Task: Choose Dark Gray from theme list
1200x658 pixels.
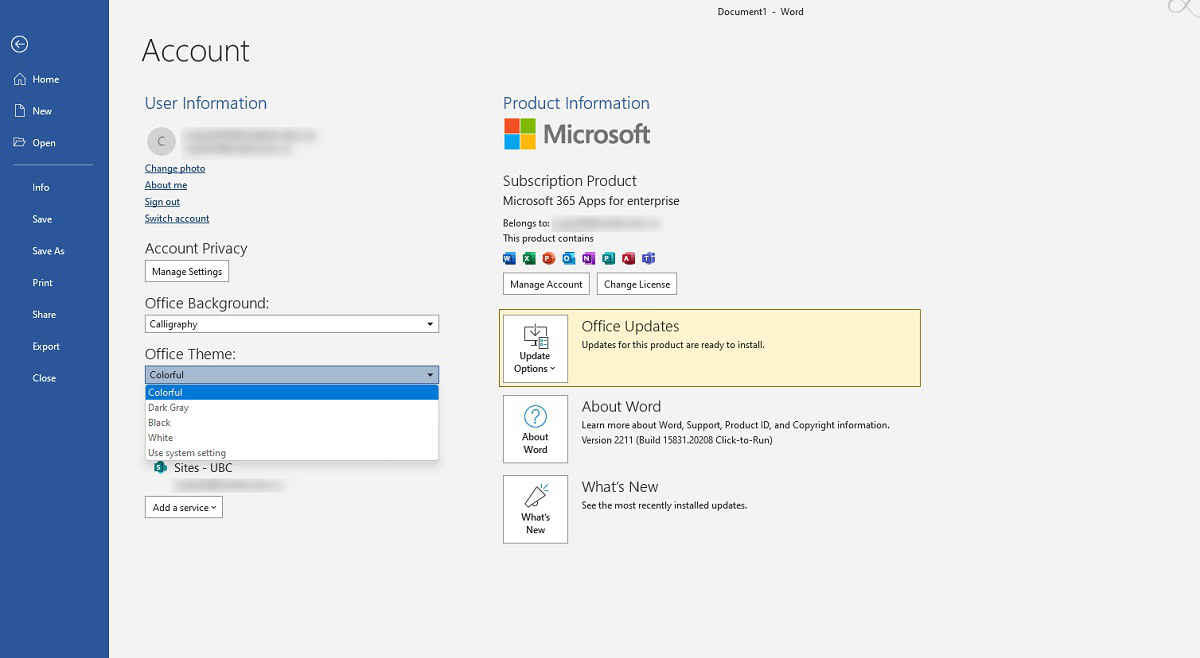Action: point(169,408)
